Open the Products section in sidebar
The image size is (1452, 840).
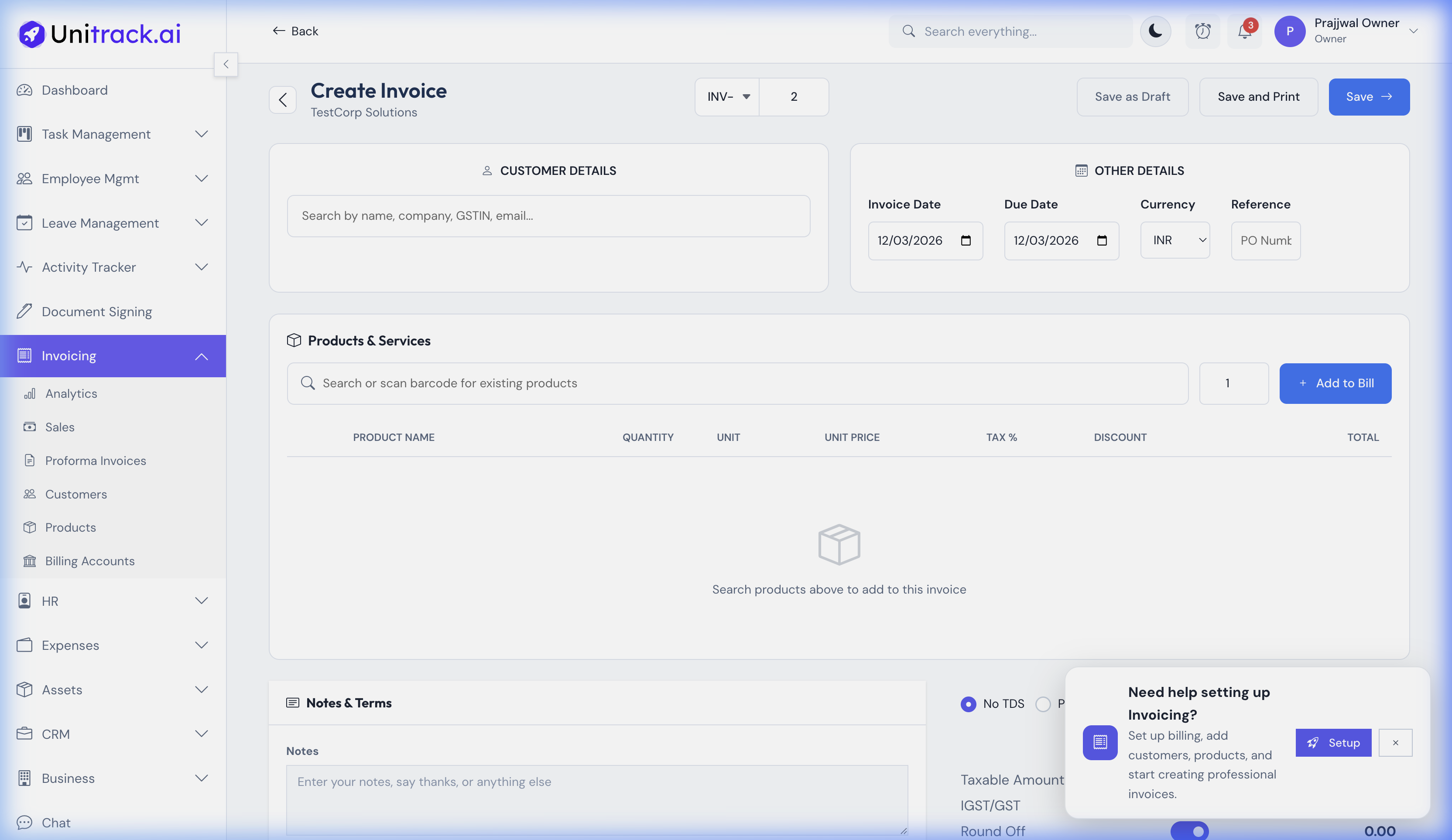point(70,527)
